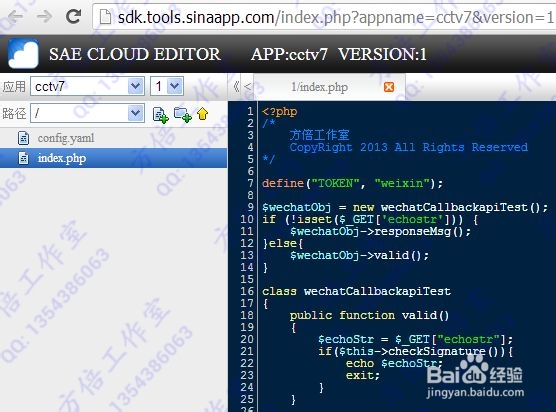556x412 pixels.
Task: Collapse sidebar with double chevron
Action: (237, 86)
